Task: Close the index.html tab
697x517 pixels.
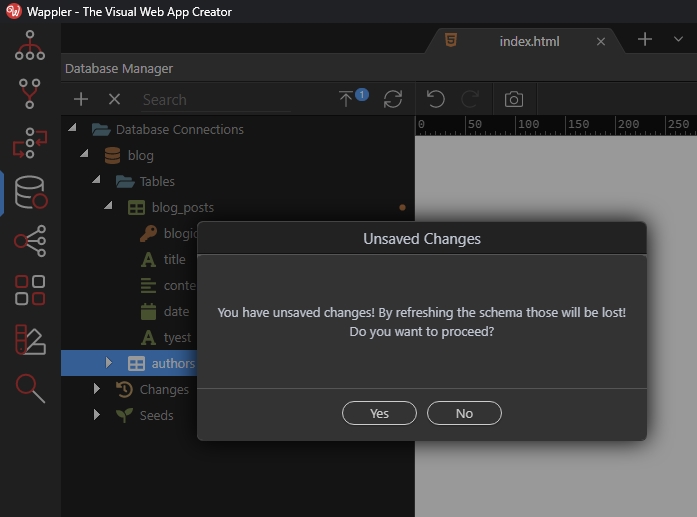Action: (601, 42)
